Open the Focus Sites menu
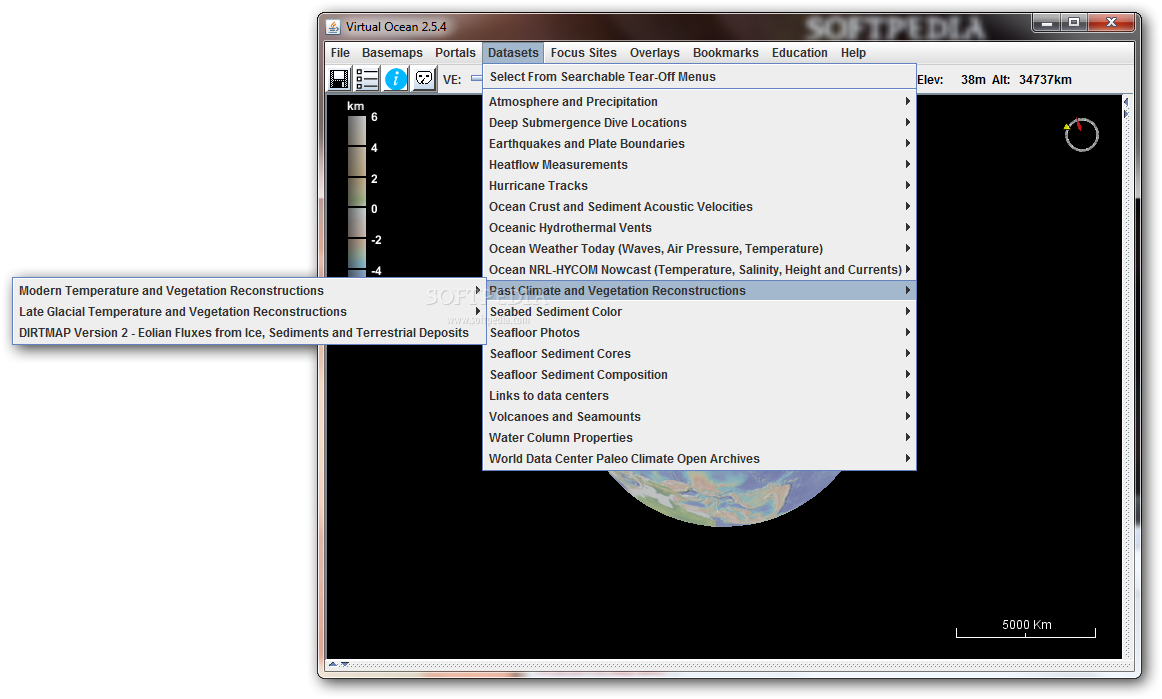Screen dimensions: 1162x699 point(583,53)
